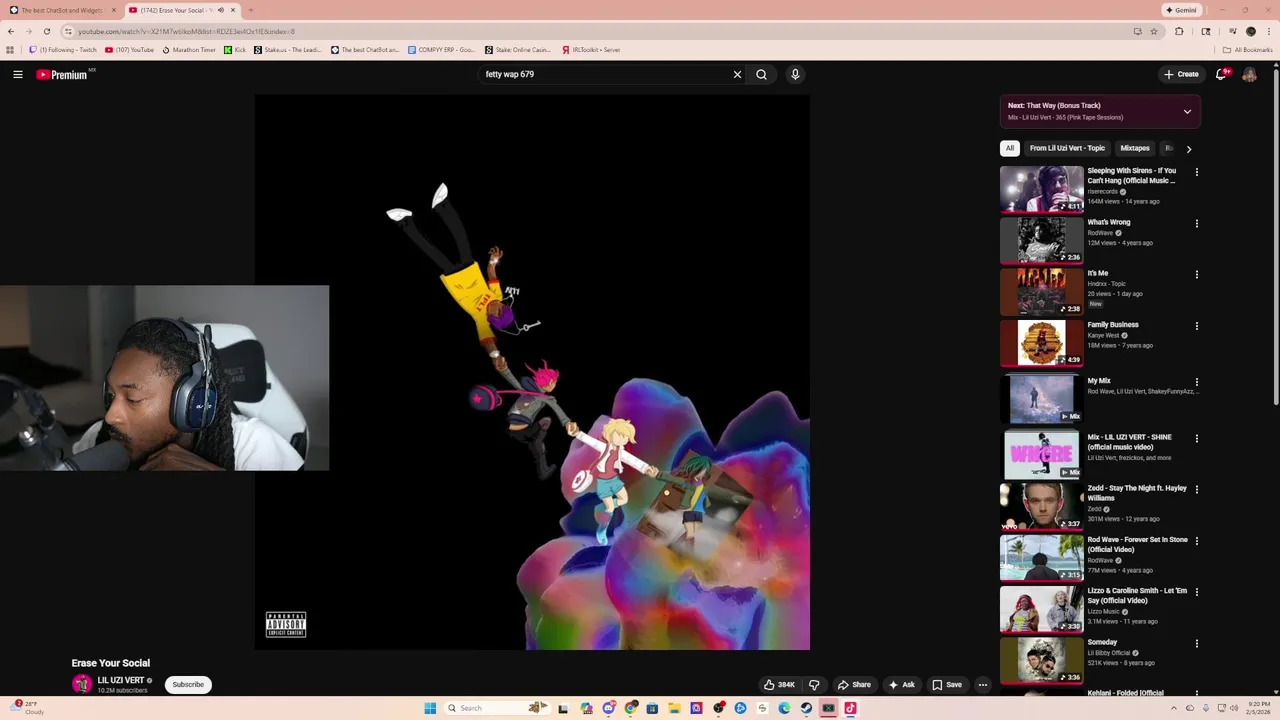Open LIL UZI VERT SHINE mix thumbnail
This screenshot has height=720, width=1280.
tap(1041, 454)
